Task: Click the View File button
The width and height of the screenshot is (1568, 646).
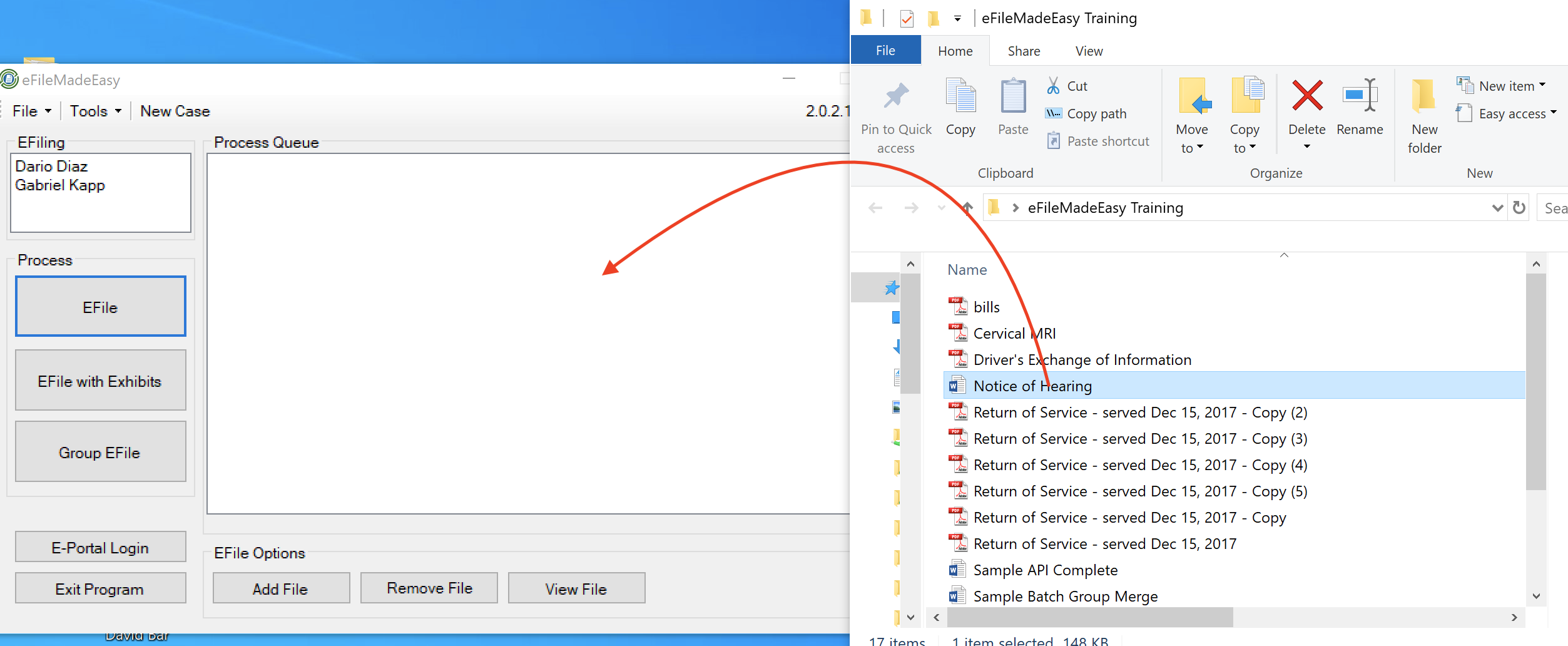Action: pos(577,588)
